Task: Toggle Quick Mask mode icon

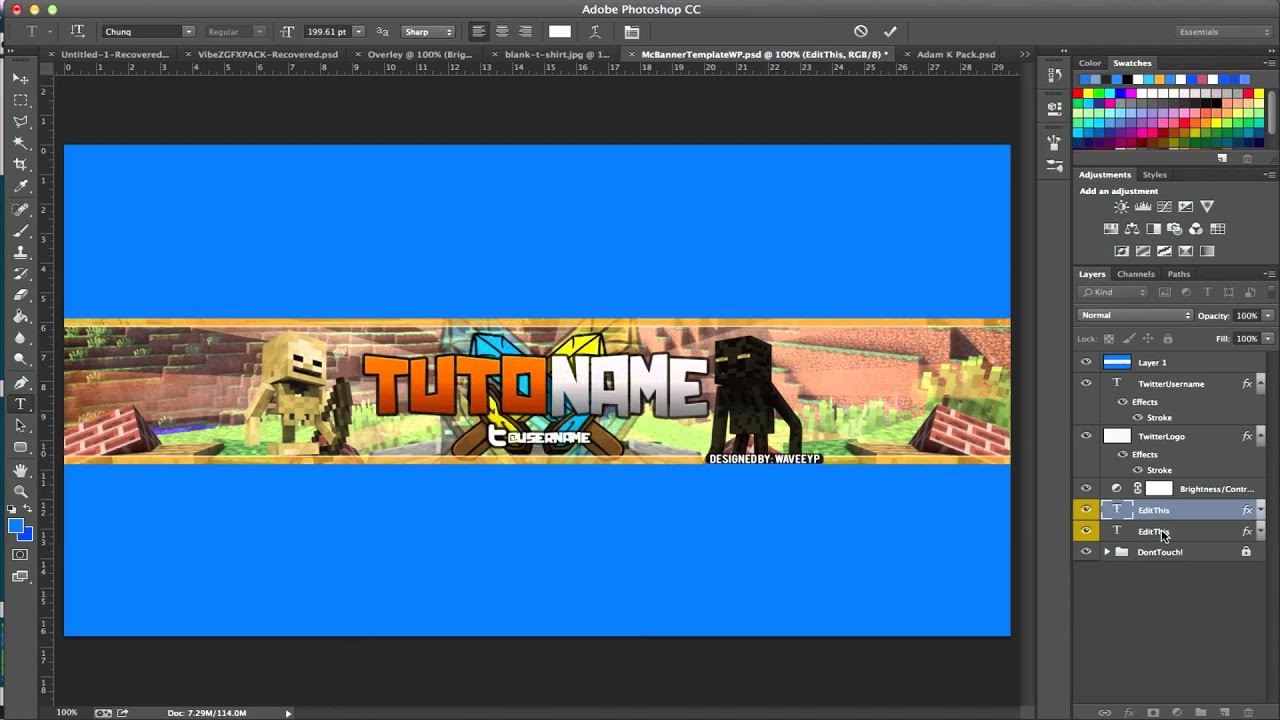Action: (20, 554)
